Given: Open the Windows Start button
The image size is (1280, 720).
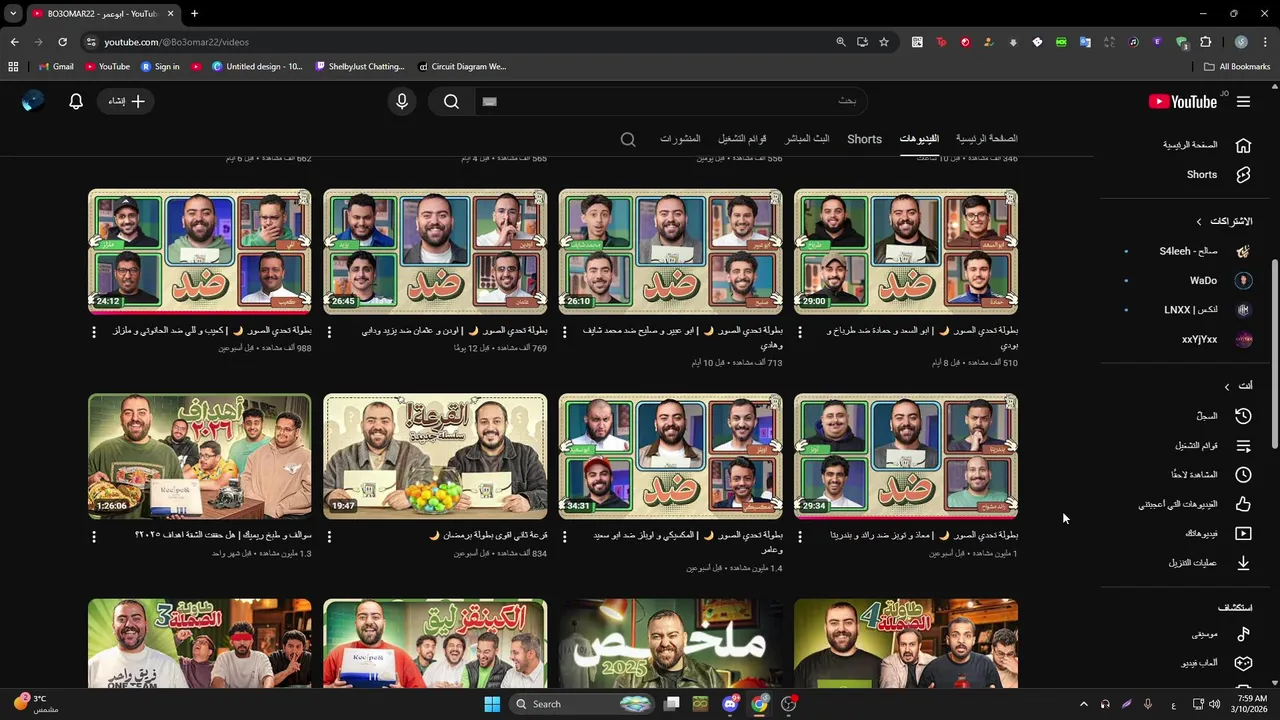Looking at the screenshot, I should (492, 704).
